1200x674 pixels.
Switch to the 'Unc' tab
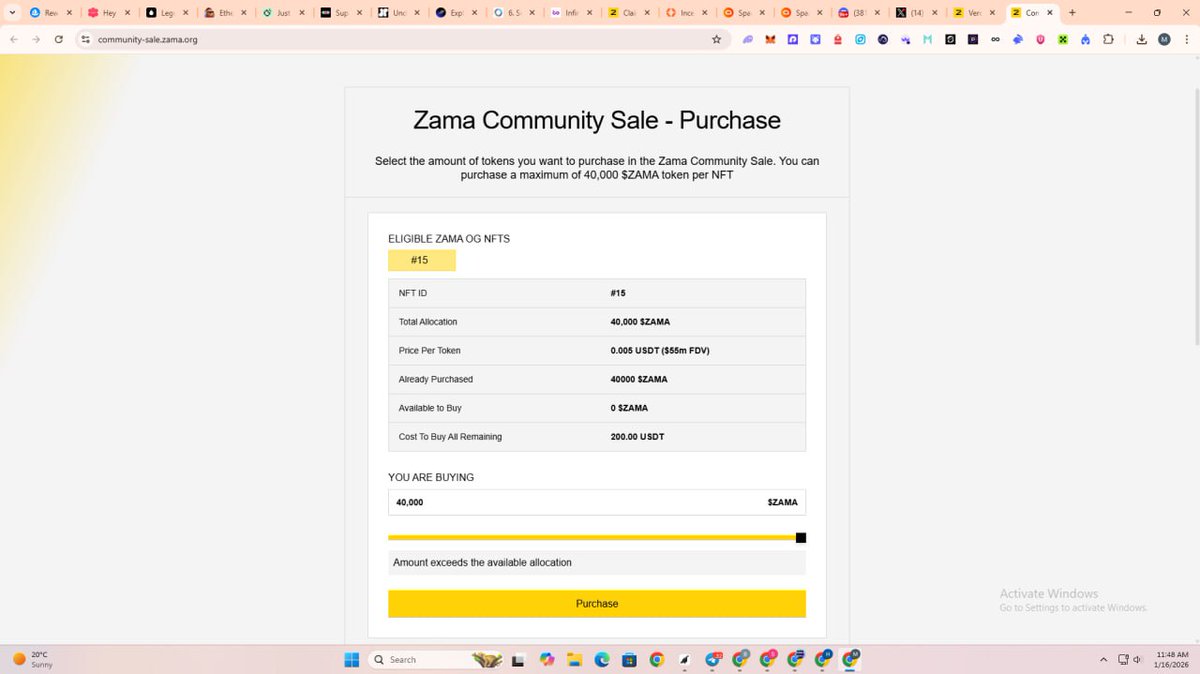(x=398, y=13)
